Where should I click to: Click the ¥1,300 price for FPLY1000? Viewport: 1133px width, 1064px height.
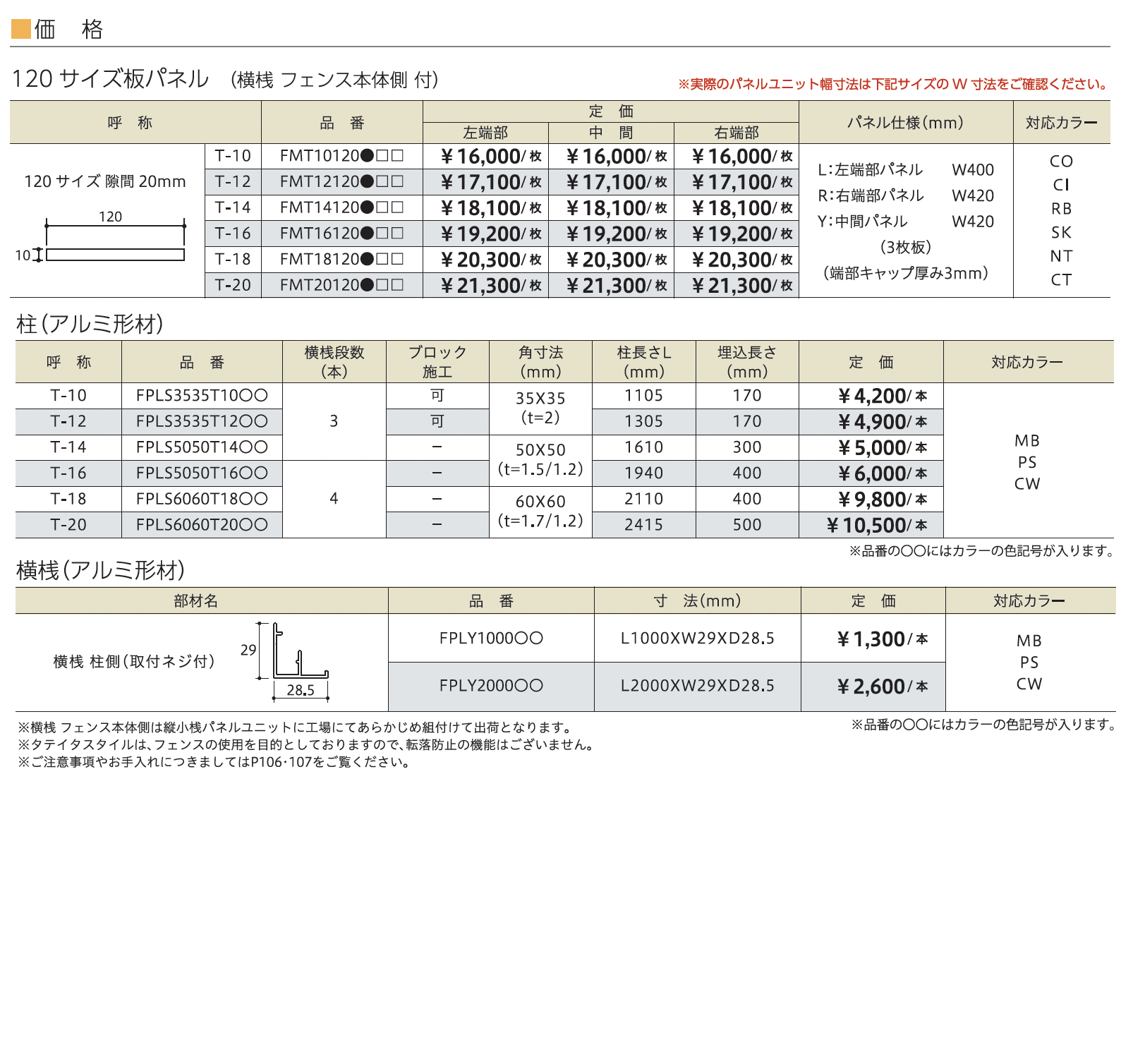click(882, 639)
